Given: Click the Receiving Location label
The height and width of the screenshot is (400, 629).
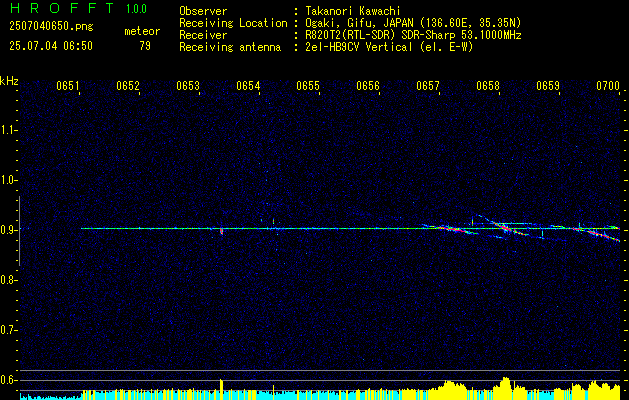Looking at the screenshot, I should pos(233,23).
